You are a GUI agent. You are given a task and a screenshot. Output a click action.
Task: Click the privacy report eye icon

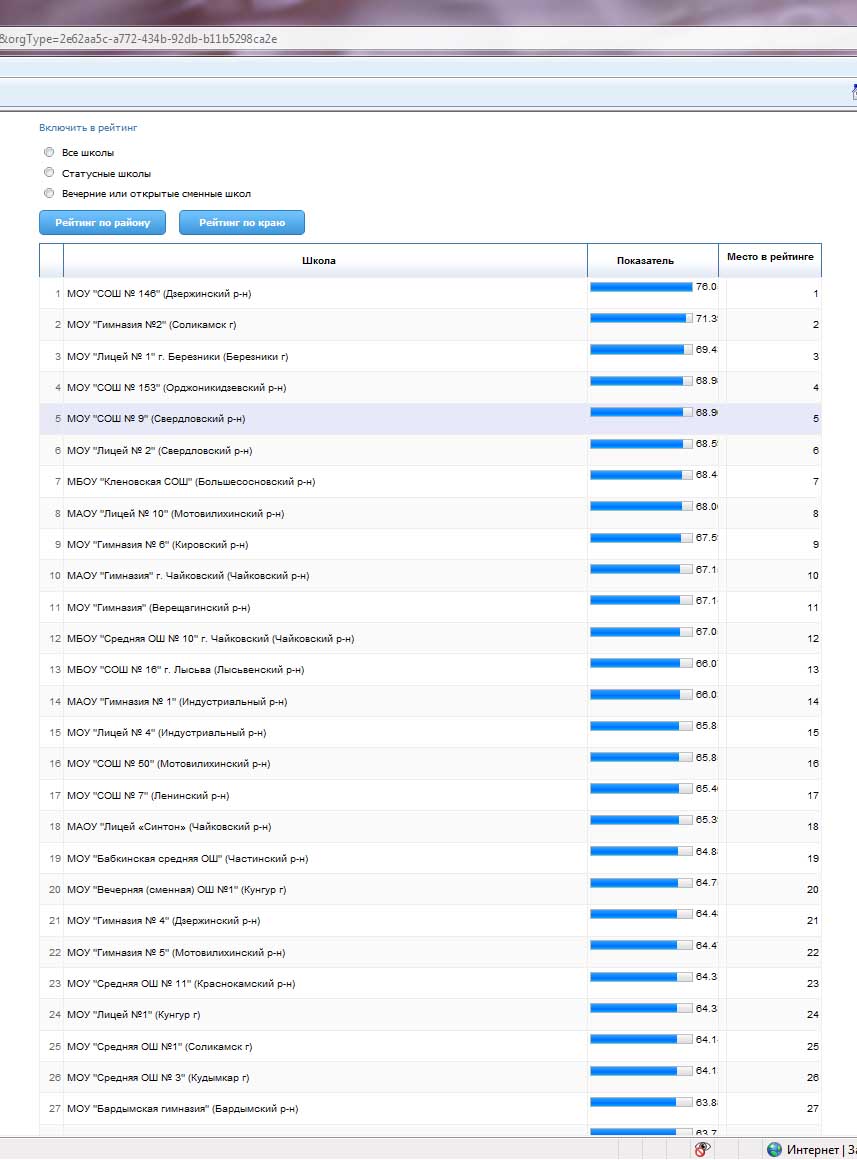703,1149
